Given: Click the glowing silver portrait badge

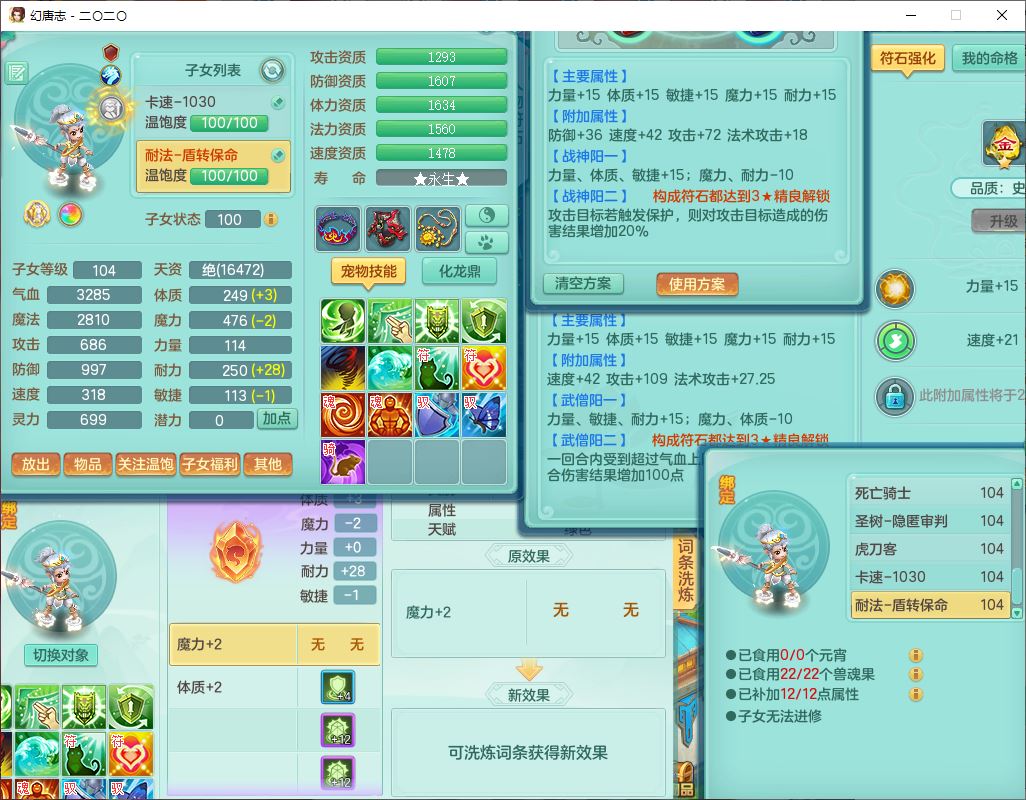Looking at the screenshot, I should [112, 107].
